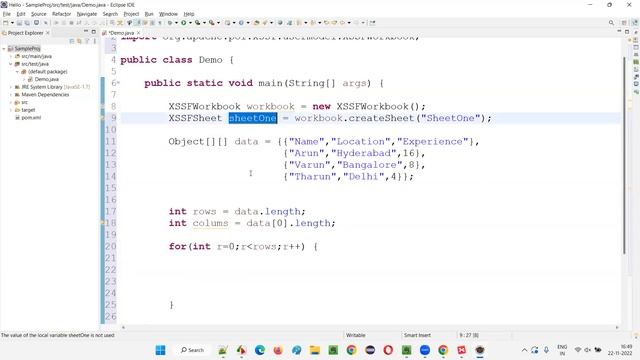Image resolution: width=640 pixels, height=360 pixels.
Task: Click the editor horizontal scrollbar
Action: (370, 327)
